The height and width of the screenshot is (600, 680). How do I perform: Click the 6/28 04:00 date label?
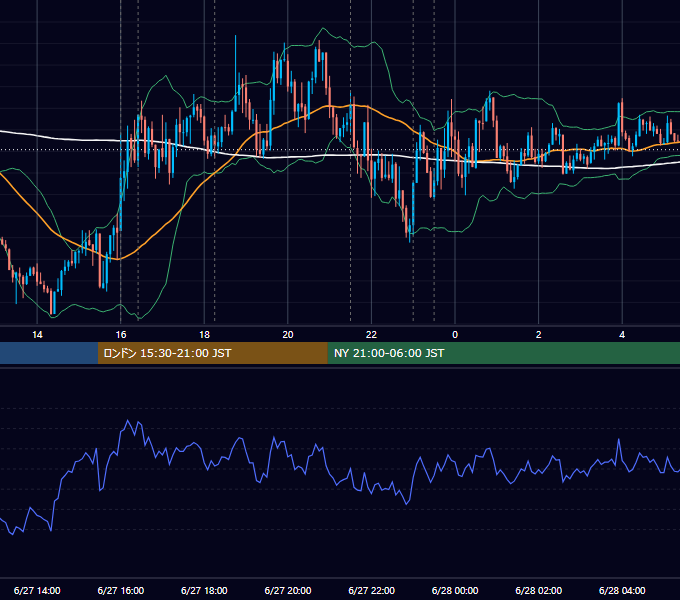(622, 590)
